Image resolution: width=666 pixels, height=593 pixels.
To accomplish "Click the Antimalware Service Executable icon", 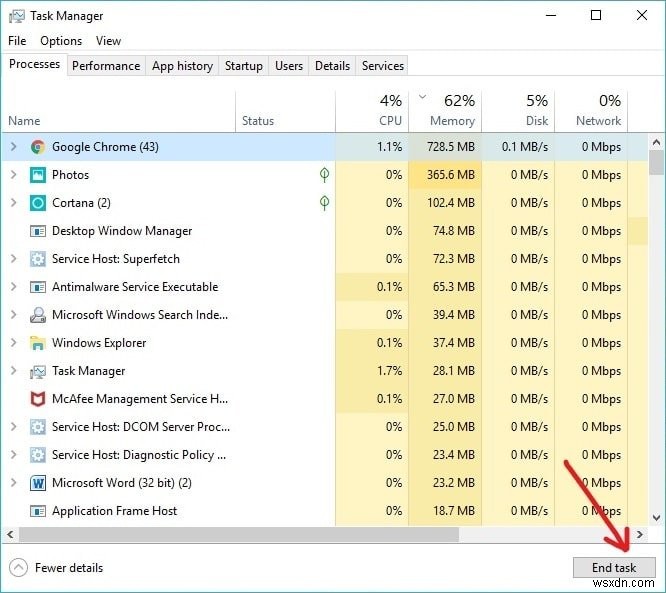I will 38,287.
